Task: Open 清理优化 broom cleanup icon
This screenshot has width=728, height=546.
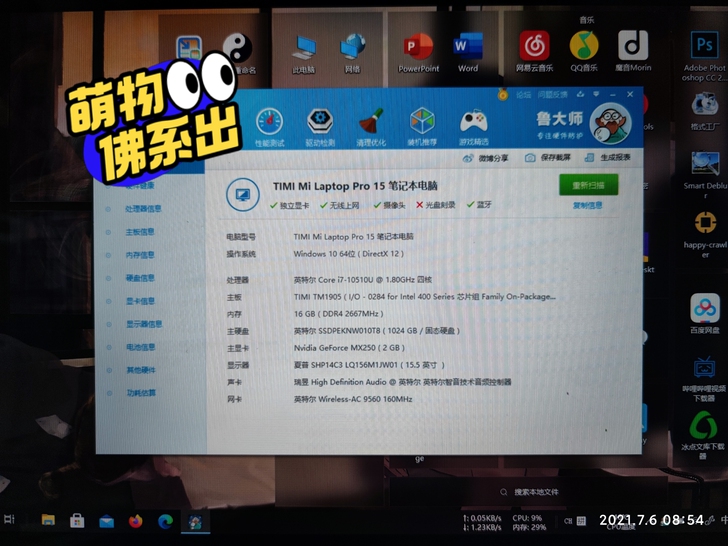Action: point(371,127)
